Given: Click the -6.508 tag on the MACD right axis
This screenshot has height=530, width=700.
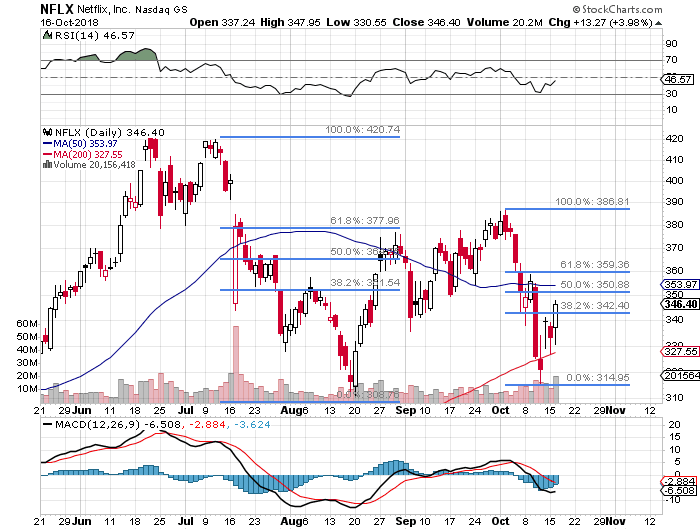Looking at the screenshot, I should (678, 491).
